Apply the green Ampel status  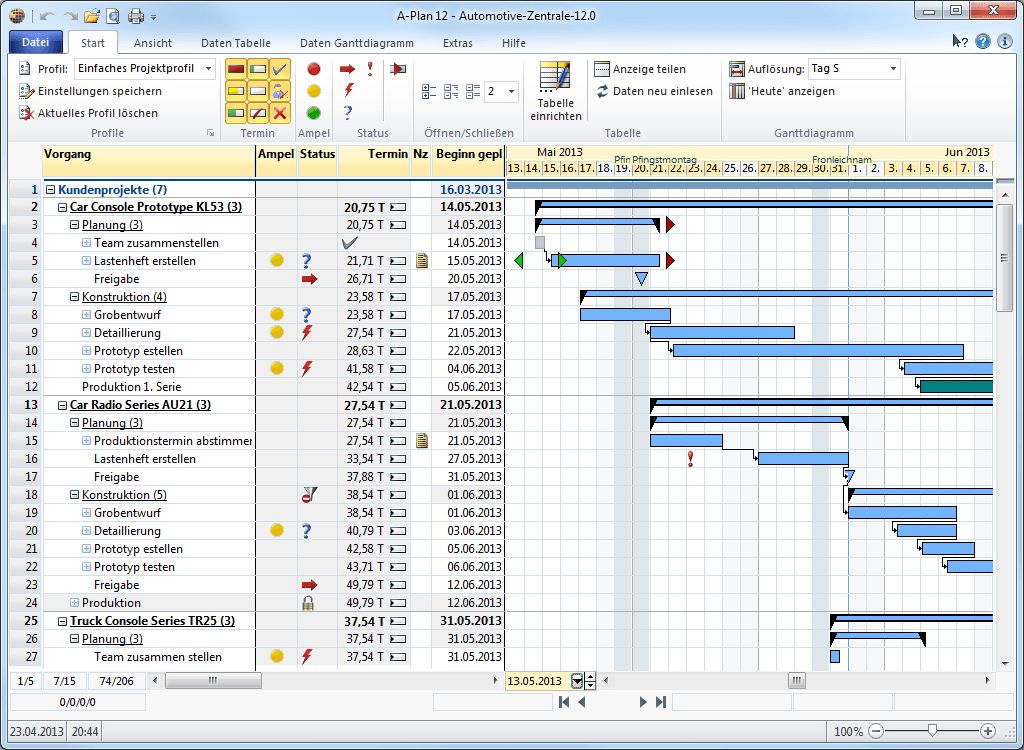pos(313,112)
